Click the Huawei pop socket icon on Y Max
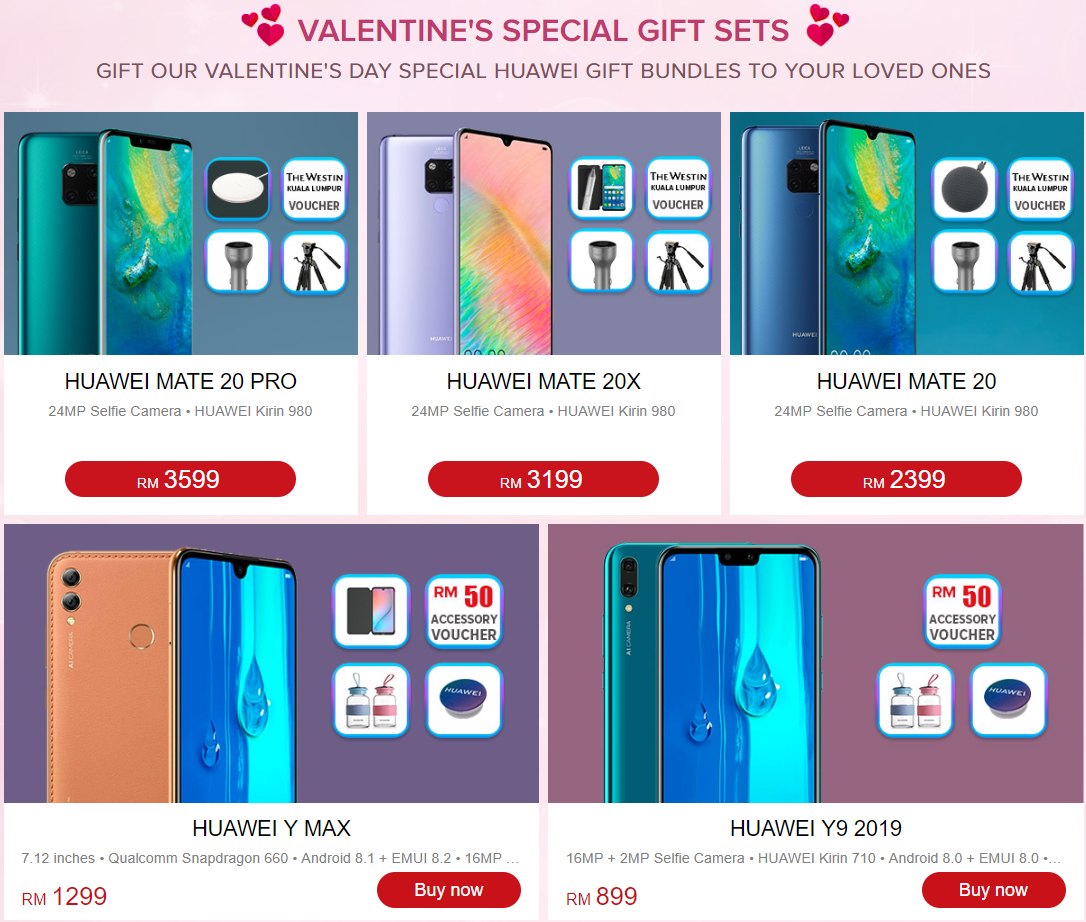Viewport: 1086px width, 922px height. tap(463, 700)
